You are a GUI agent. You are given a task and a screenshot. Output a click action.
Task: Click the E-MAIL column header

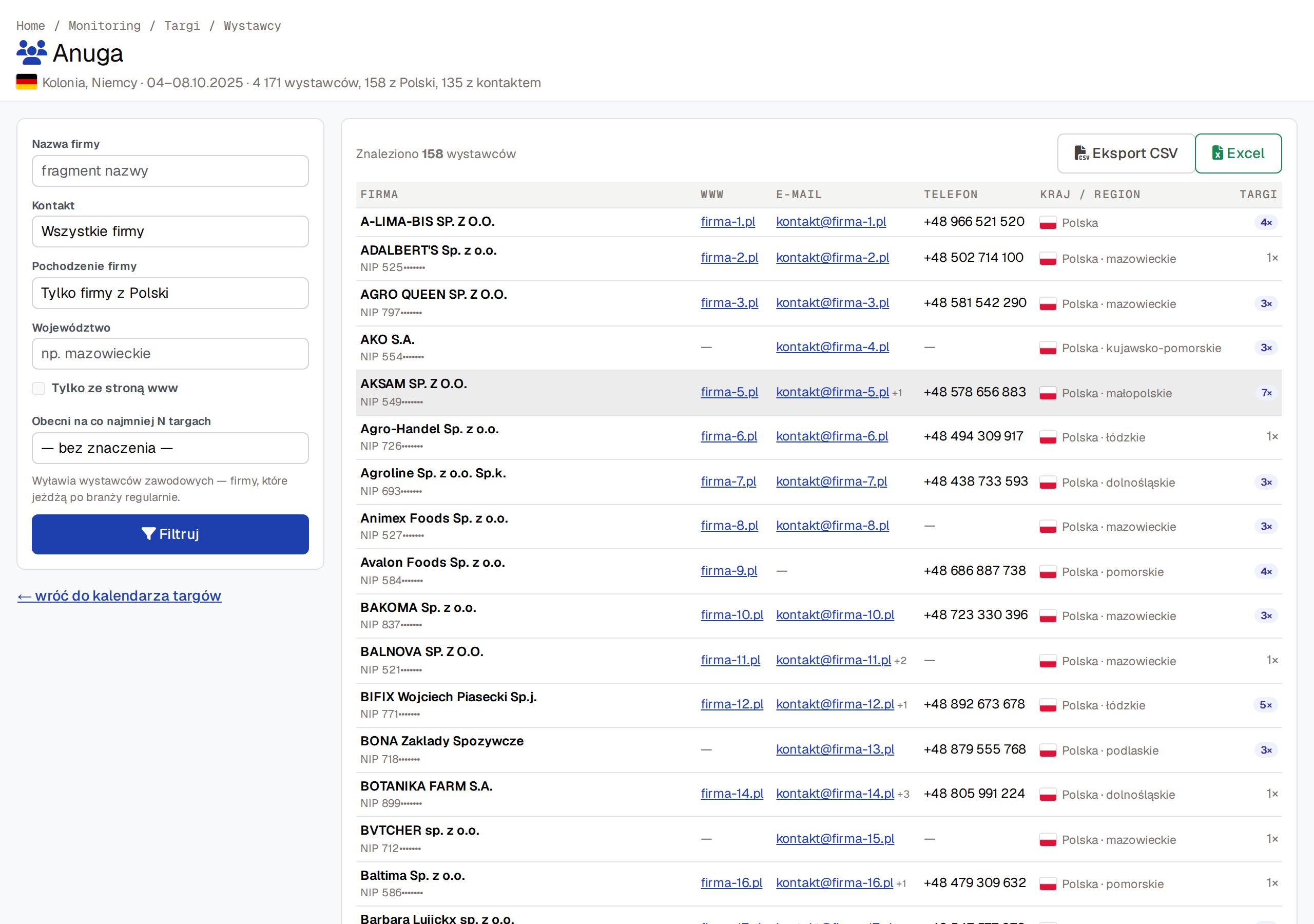798,195
